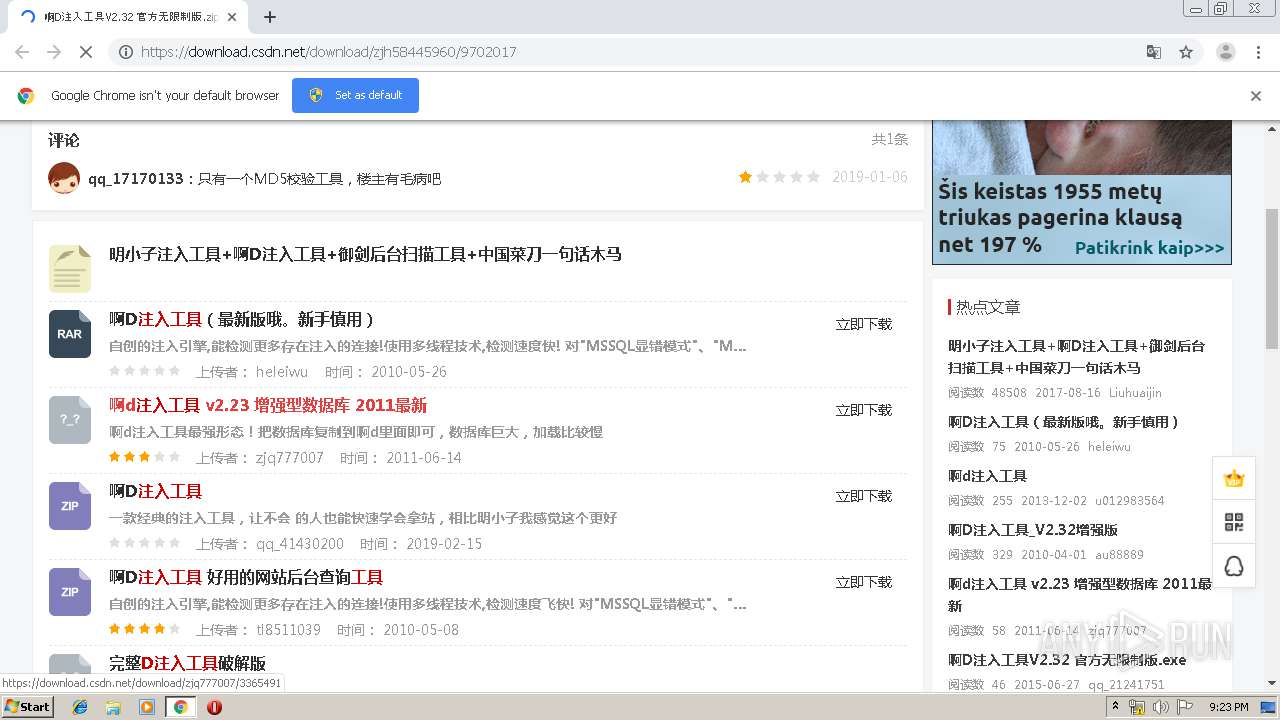Click the crown VIP floating icon
The image size is (1280, 720).
click(1234, 478)
